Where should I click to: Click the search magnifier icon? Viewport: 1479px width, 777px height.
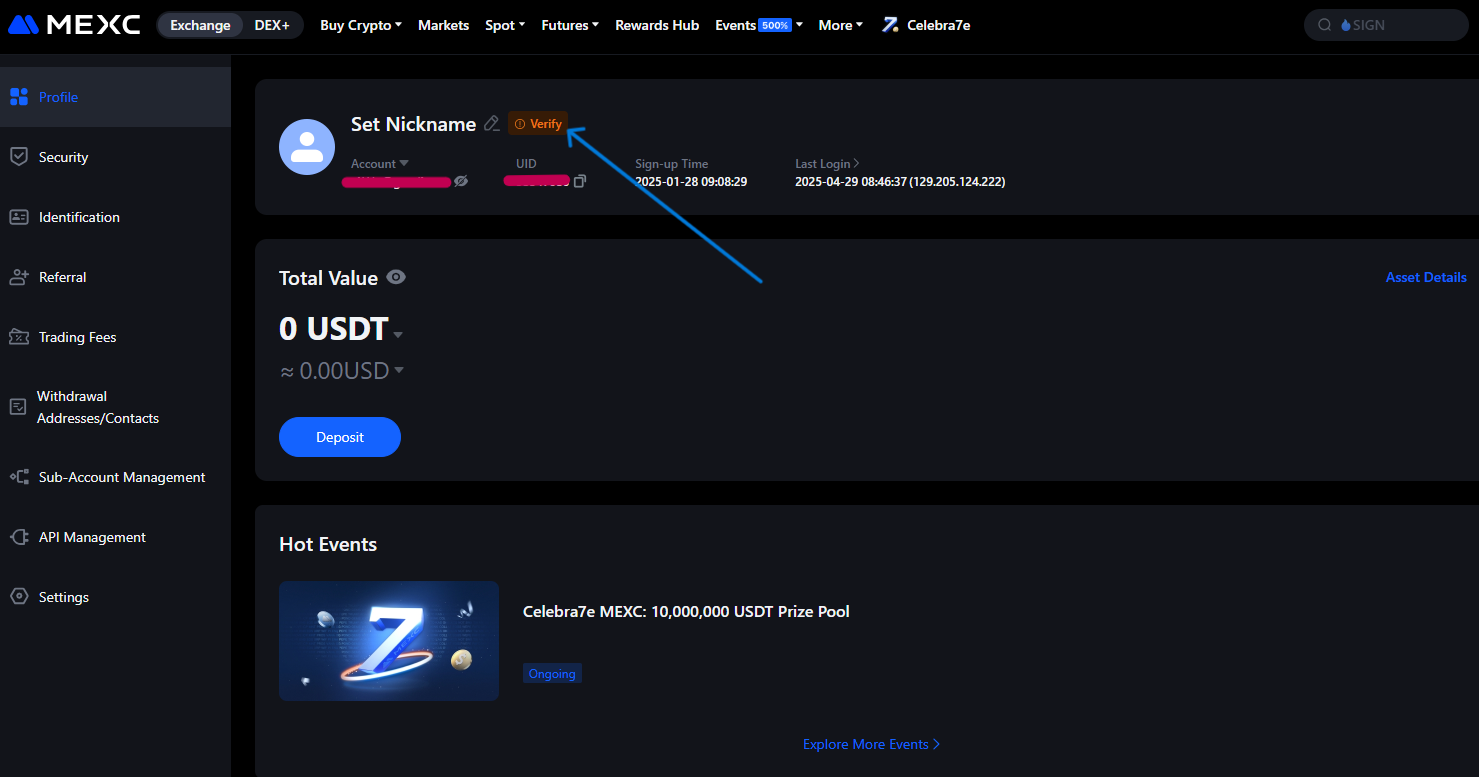point(1325,25)
